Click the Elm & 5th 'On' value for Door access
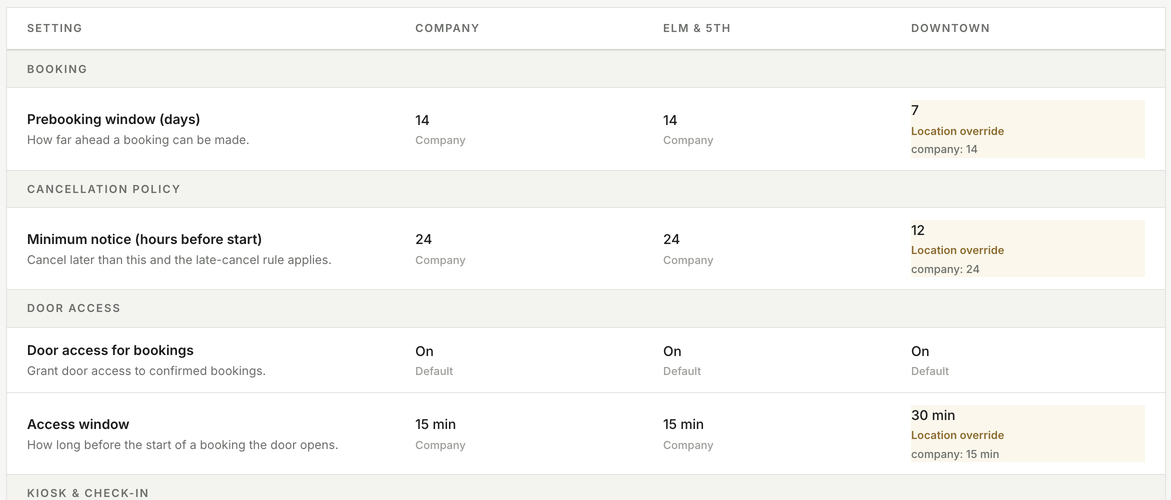Screen dimensions: 1171x500 click(x=672, y=351)
